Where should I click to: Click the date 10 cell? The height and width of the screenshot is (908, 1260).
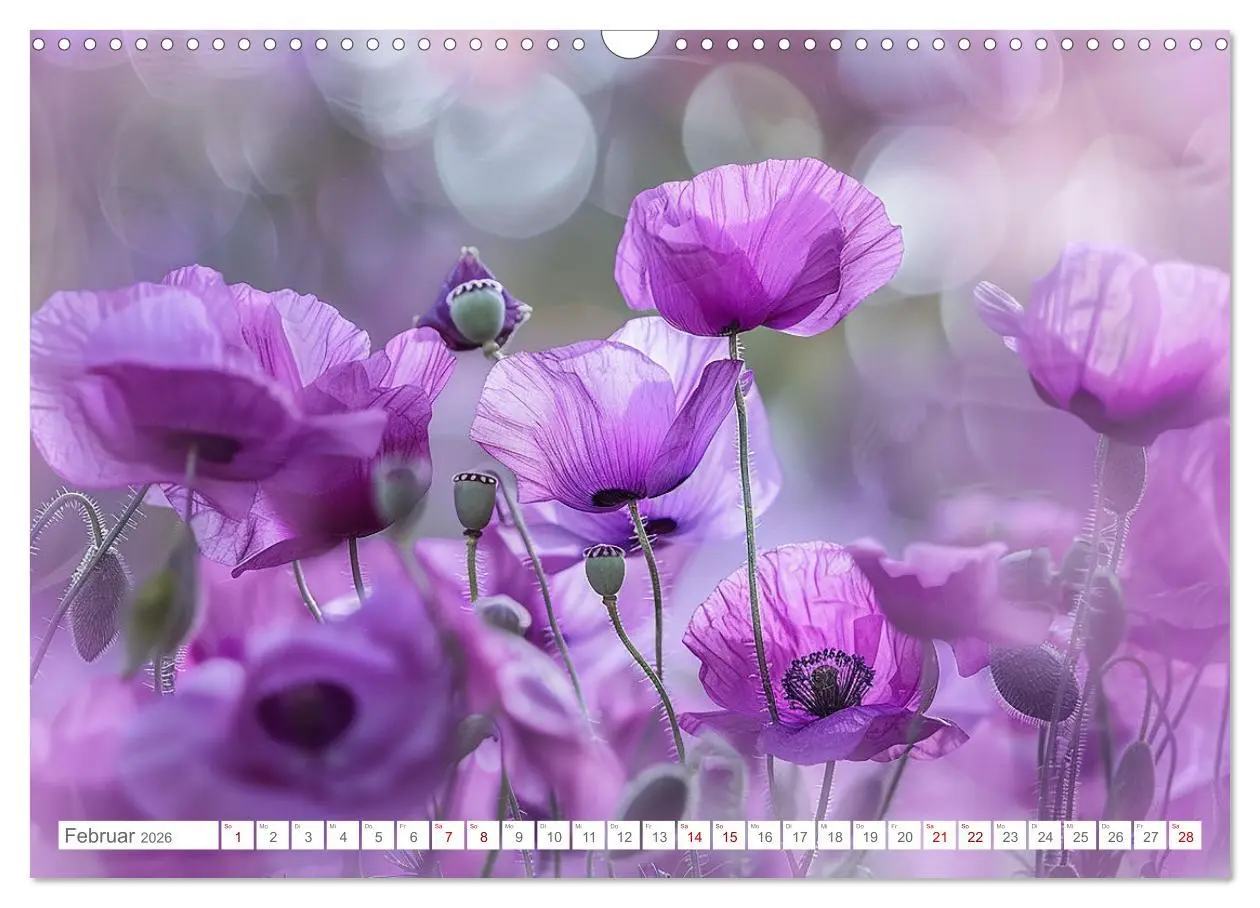(552, 838)
